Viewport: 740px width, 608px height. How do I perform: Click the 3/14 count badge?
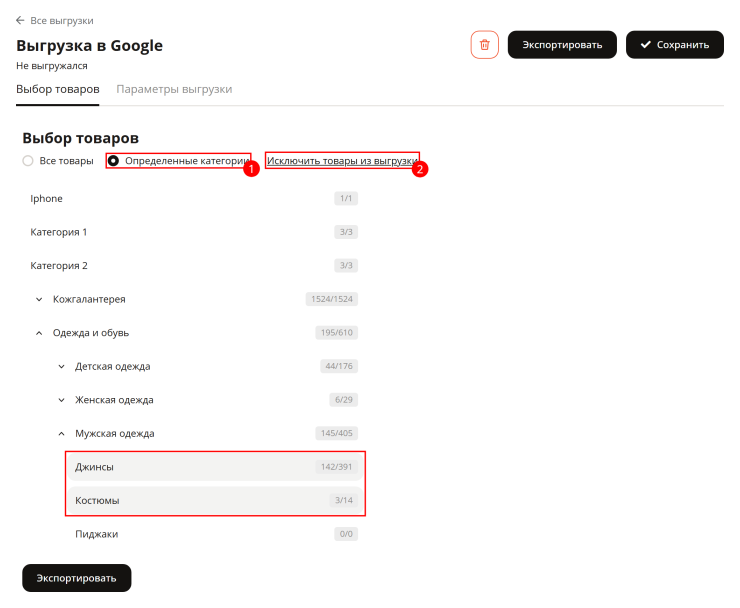[x=344, y=500]
